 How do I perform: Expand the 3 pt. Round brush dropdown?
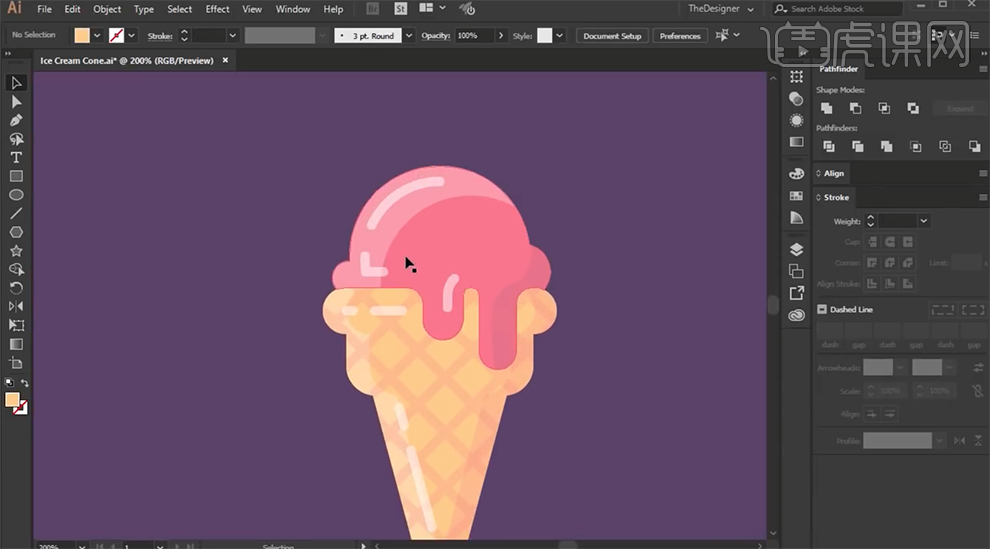pyautogui.click(x=409, y=36)
